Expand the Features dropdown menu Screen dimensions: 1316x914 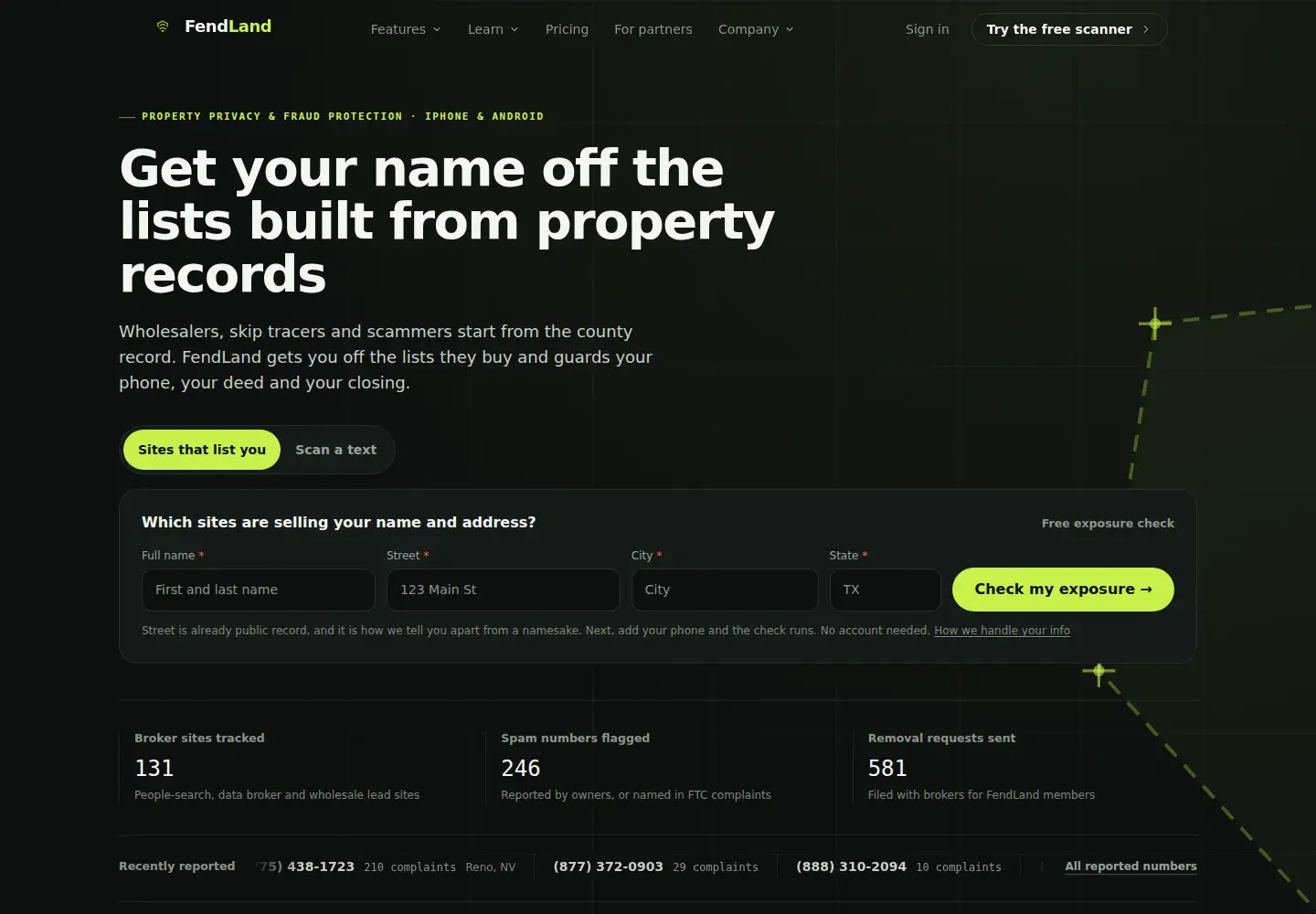click(x=406, y=29)
